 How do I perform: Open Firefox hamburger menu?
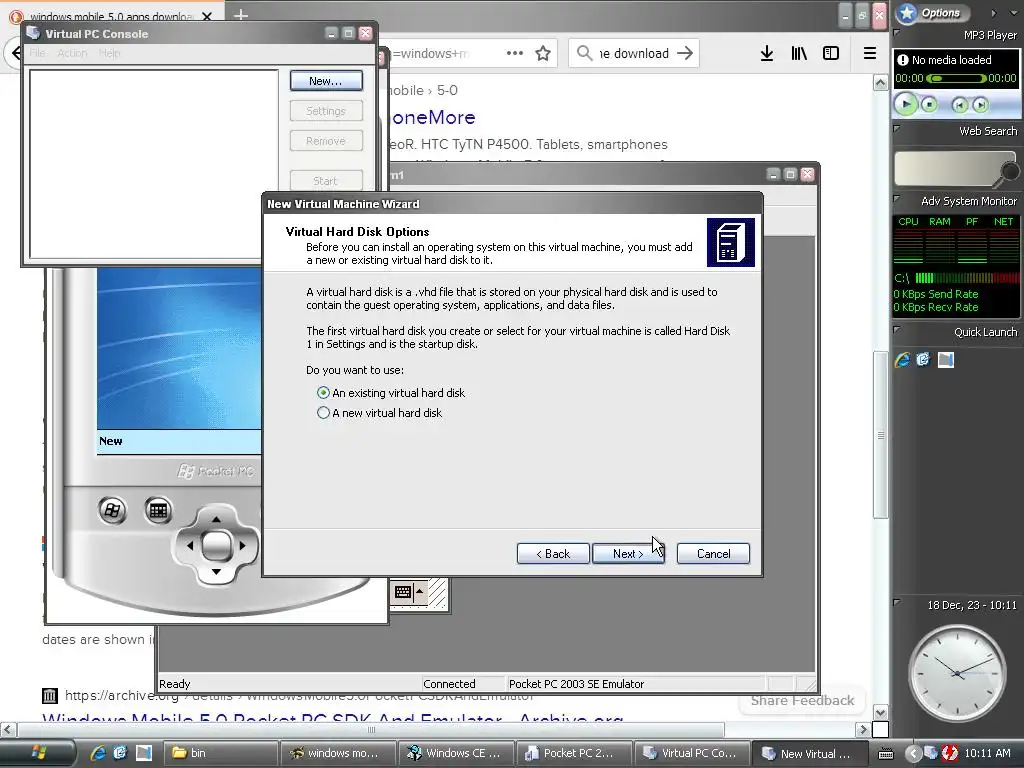870,54
